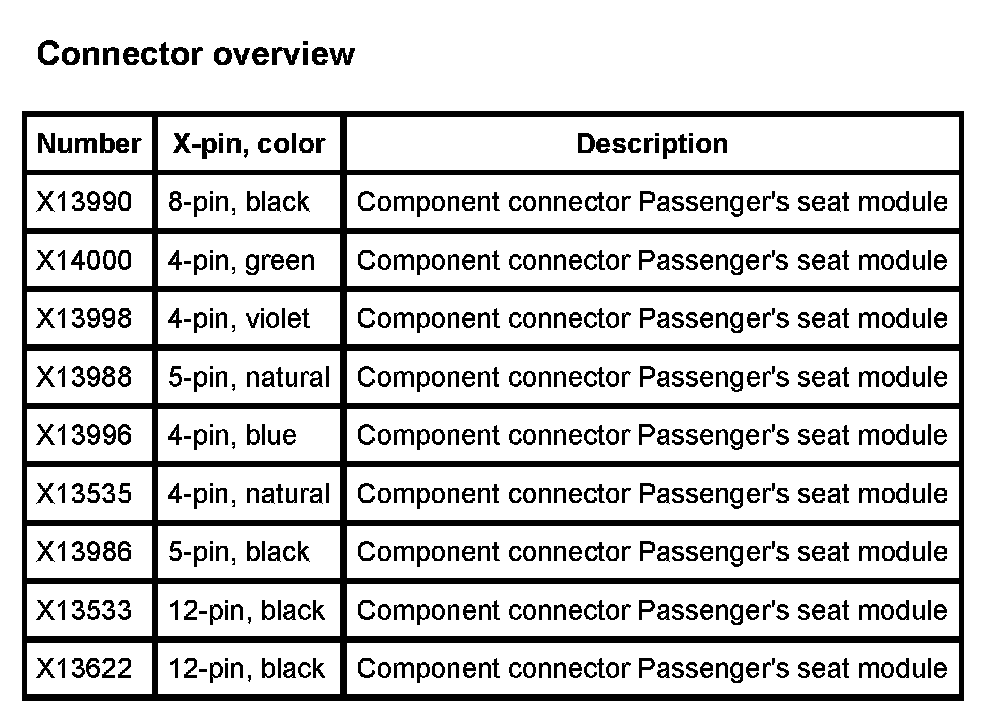Select the X-pin, color column header
992x718 pixels.
pyautogui.click(x=249, y=144)
